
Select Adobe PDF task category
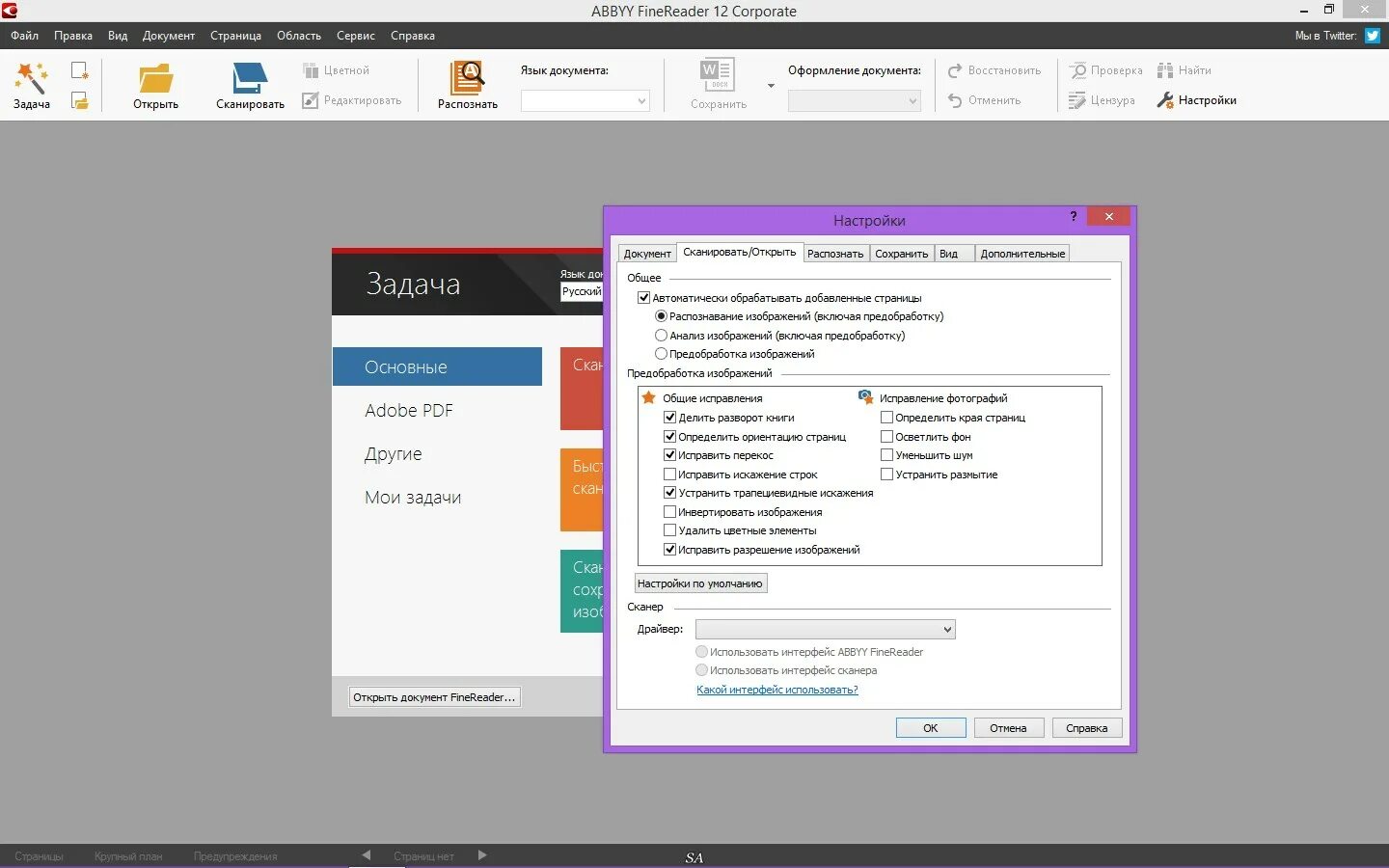click(409, 411)
